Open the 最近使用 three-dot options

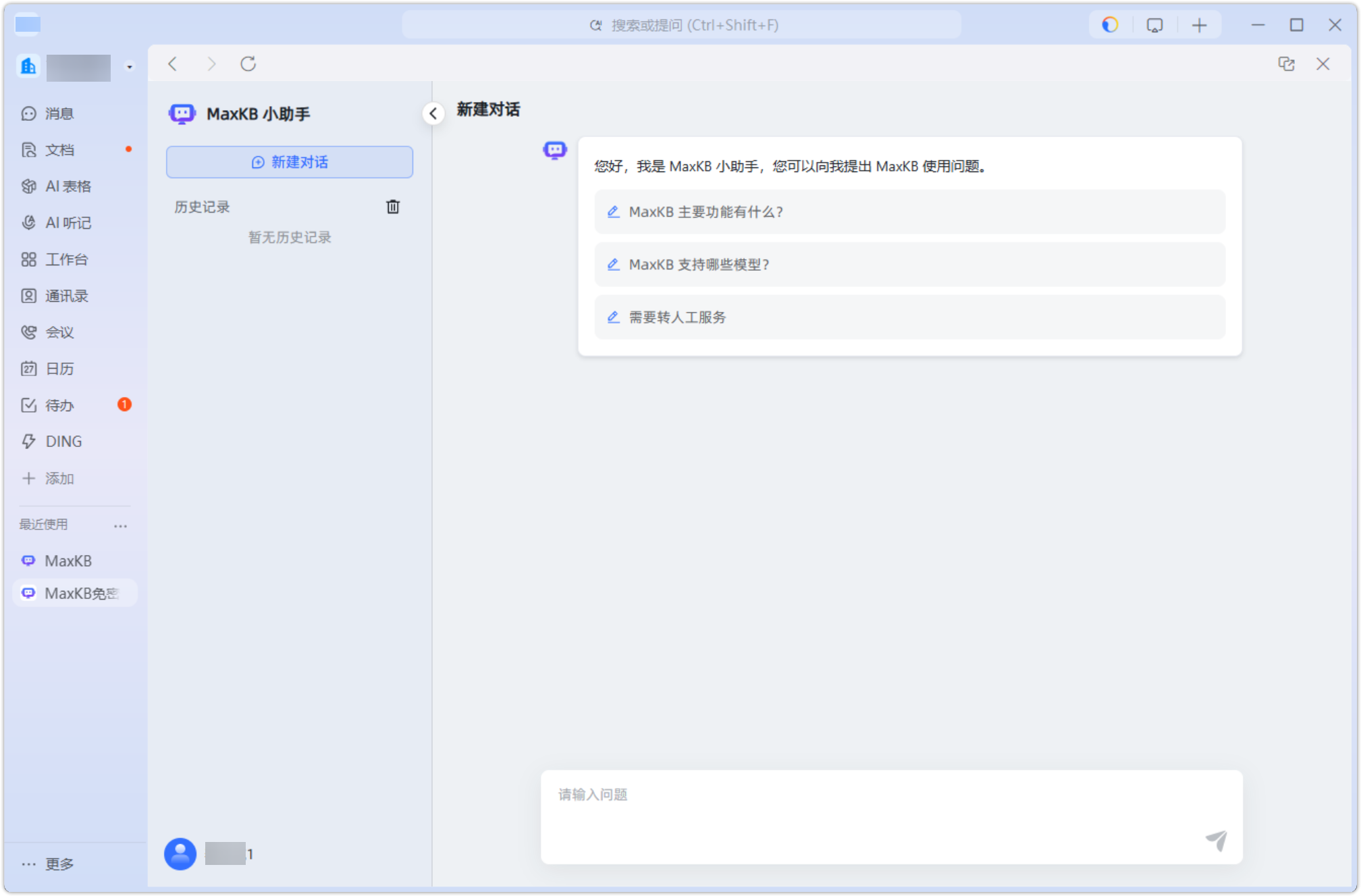point(120,525)
